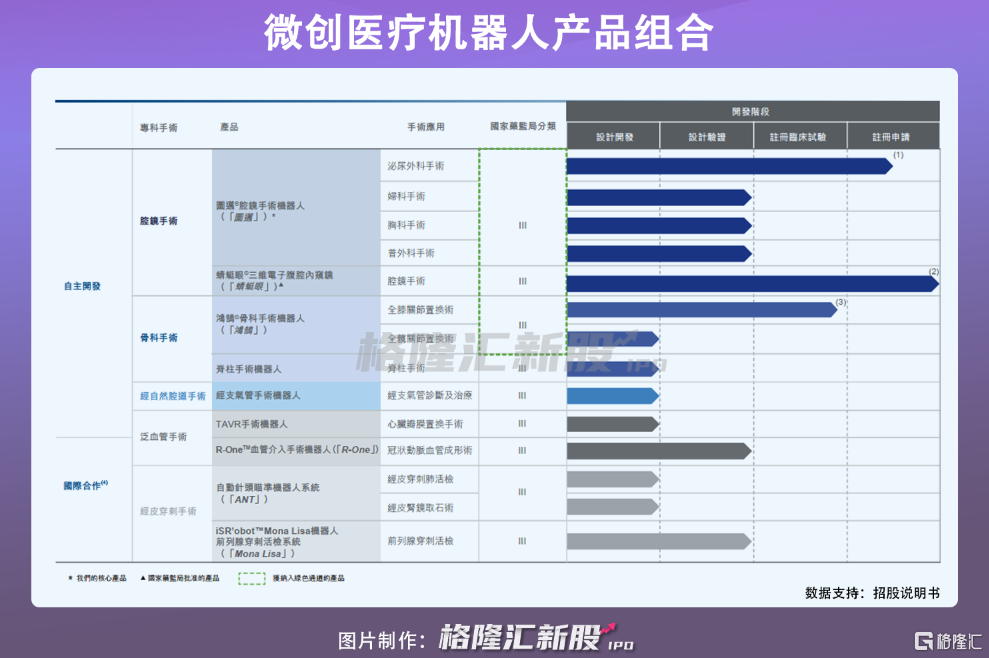Image resolution: width=989 pixels, height=658 pixels.
Task: Click the triangle legend marker for 國家藥監局批准的產品
Action: coord(143,578)
